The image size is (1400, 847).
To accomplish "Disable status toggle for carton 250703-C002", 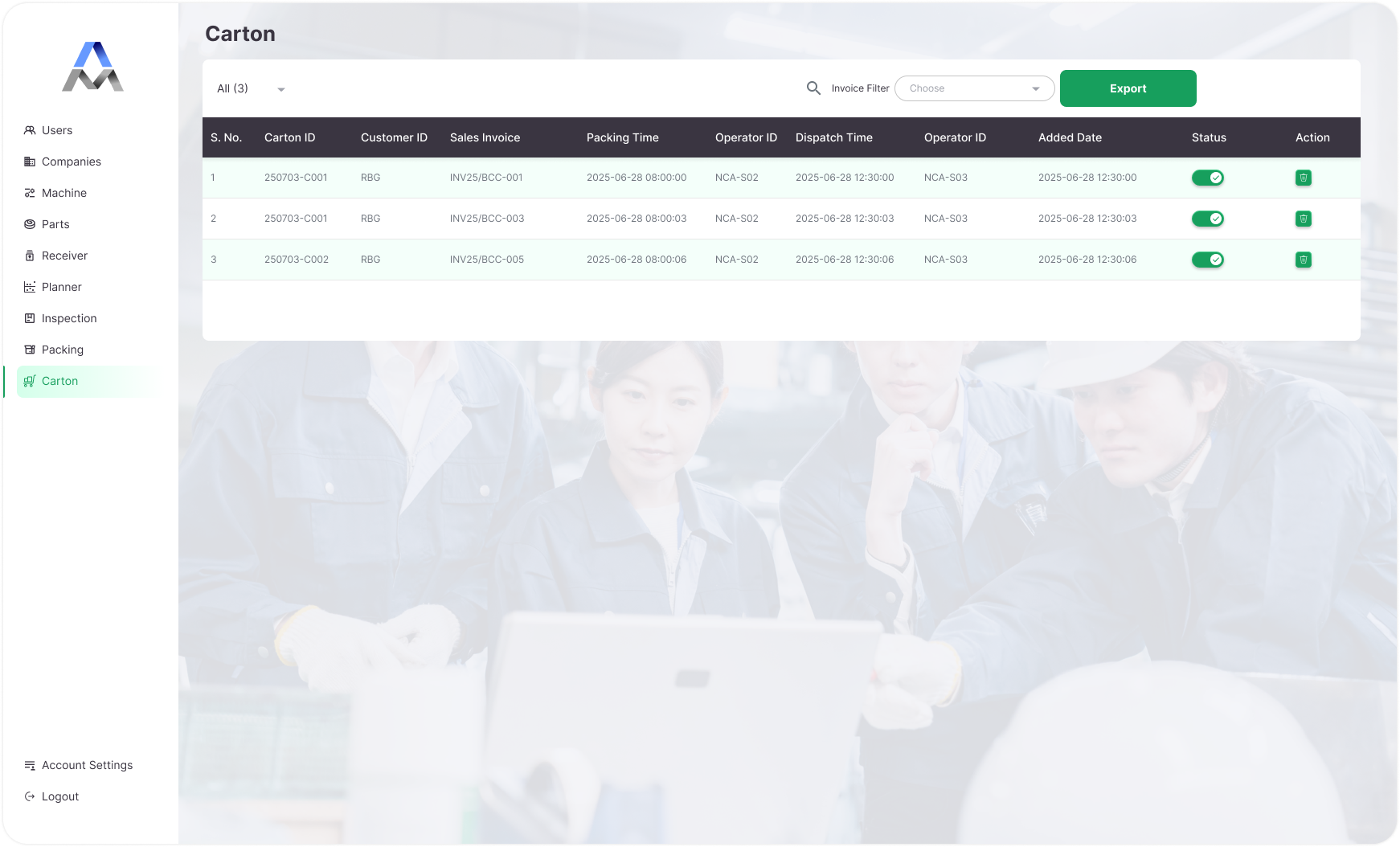I will point(1208,260).
